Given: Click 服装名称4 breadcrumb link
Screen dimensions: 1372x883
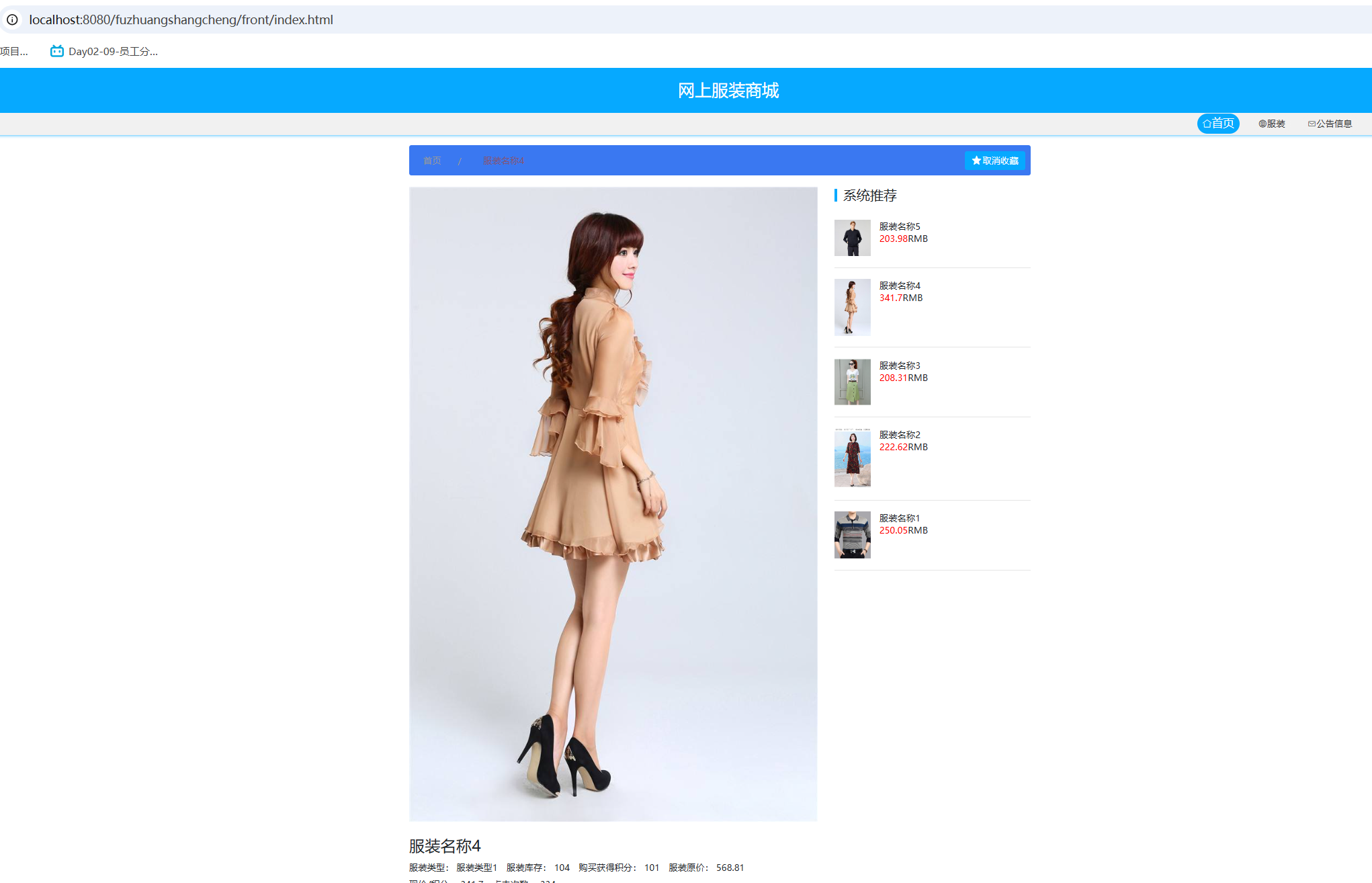Looking at the screenshot, I should click(503, 161).
